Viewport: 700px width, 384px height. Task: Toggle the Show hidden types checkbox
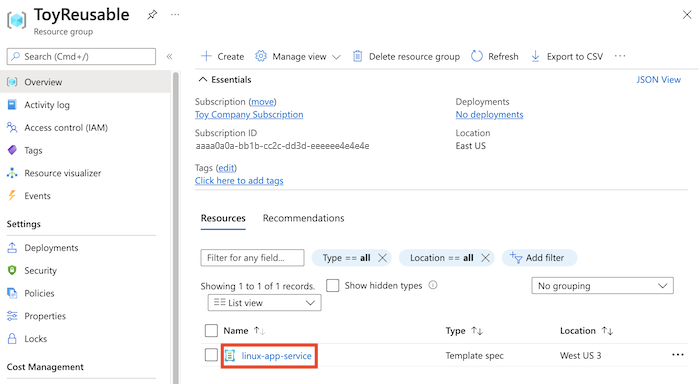[333, 285]
